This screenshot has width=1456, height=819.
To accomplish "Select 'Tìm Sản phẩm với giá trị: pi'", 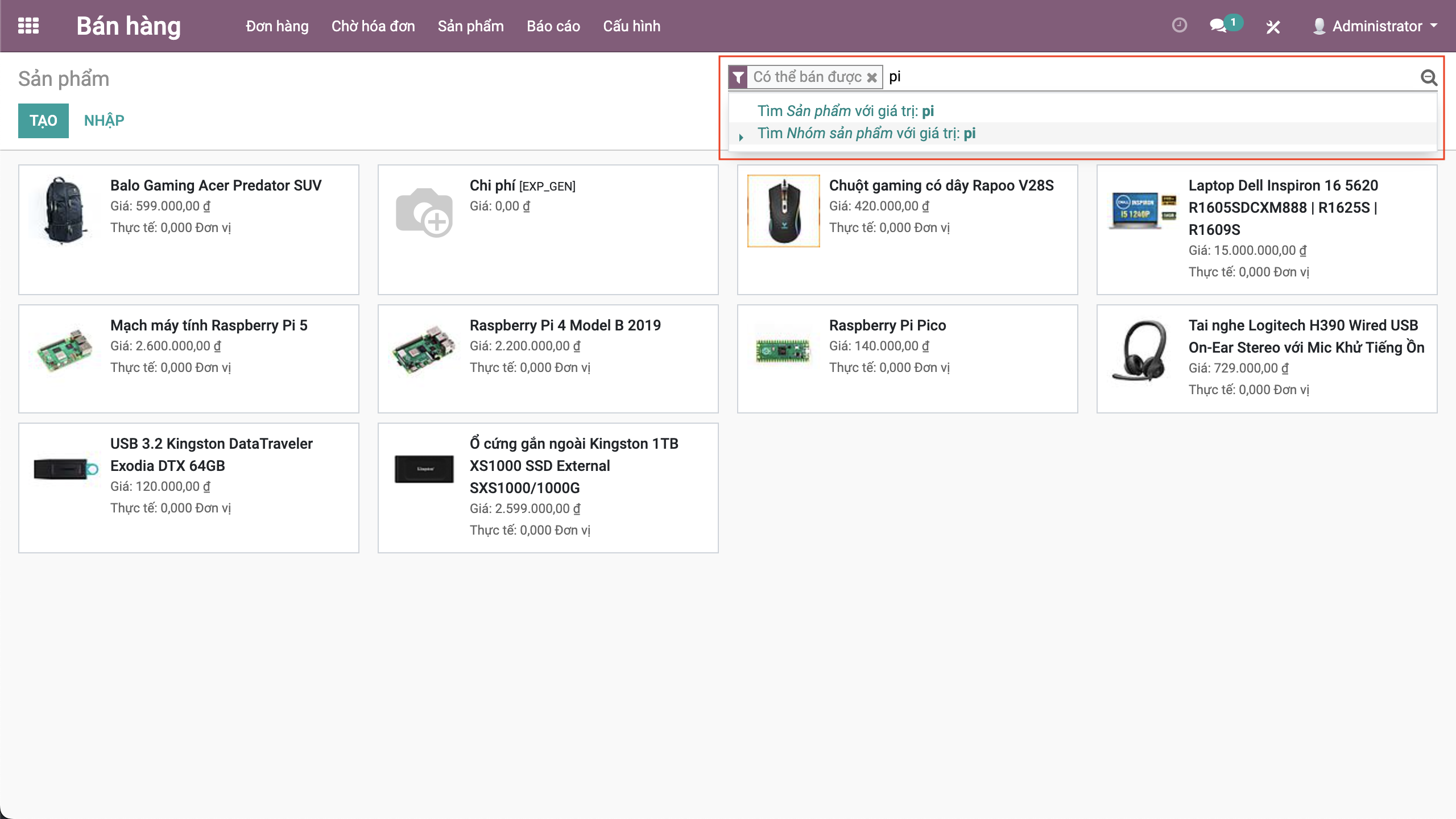I will 845,111.
